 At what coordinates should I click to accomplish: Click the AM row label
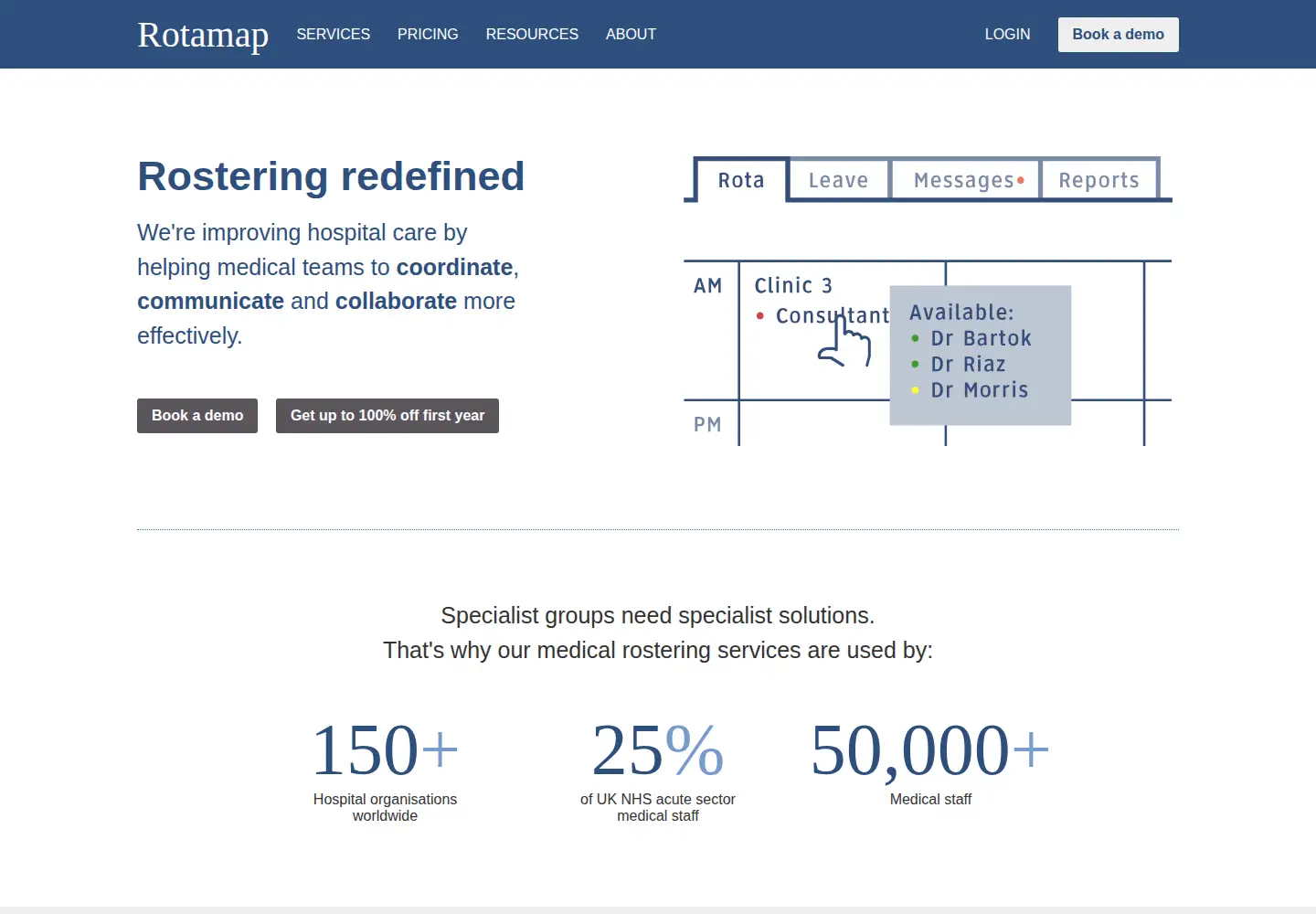coord(708,286)
